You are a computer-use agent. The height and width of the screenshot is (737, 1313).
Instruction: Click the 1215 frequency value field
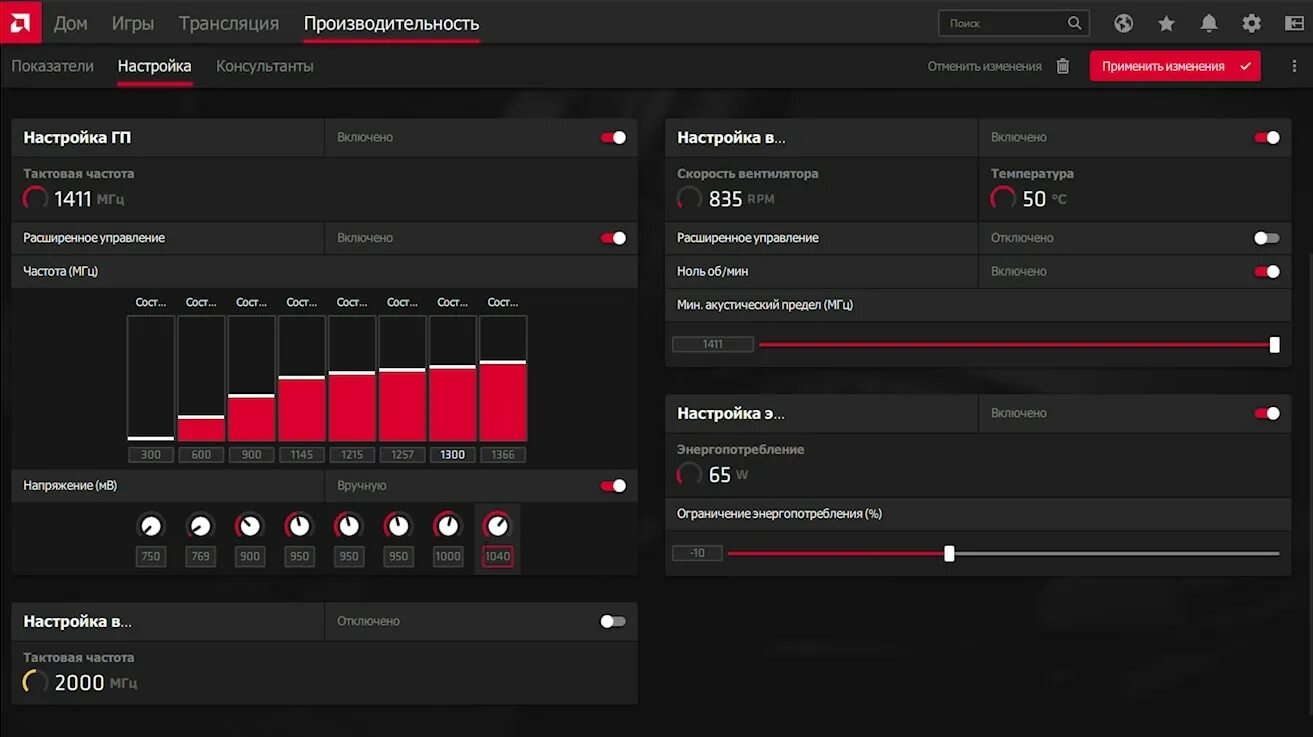pyautogui.click(x=352, y=454)
